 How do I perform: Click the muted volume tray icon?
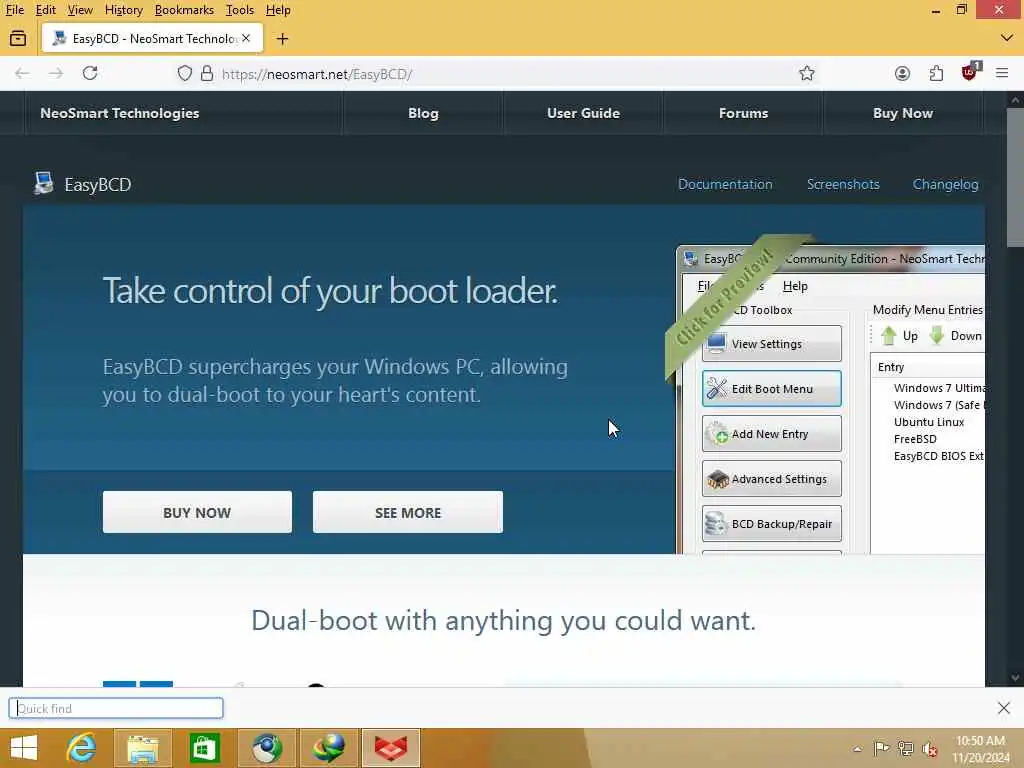click(929, 749)
